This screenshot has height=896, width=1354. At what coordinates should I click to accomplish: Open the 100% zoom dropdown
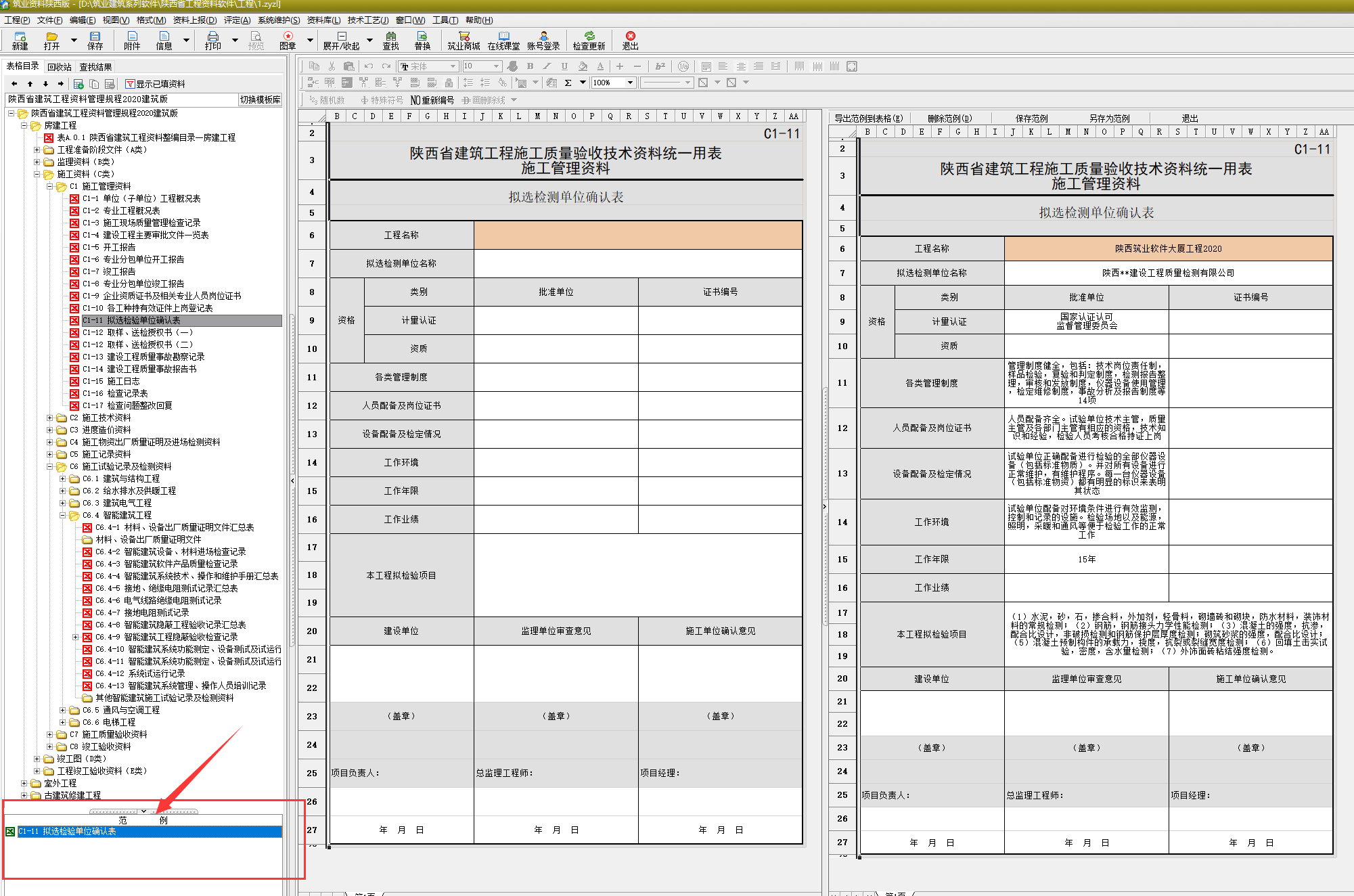click(x=630, y=83)
